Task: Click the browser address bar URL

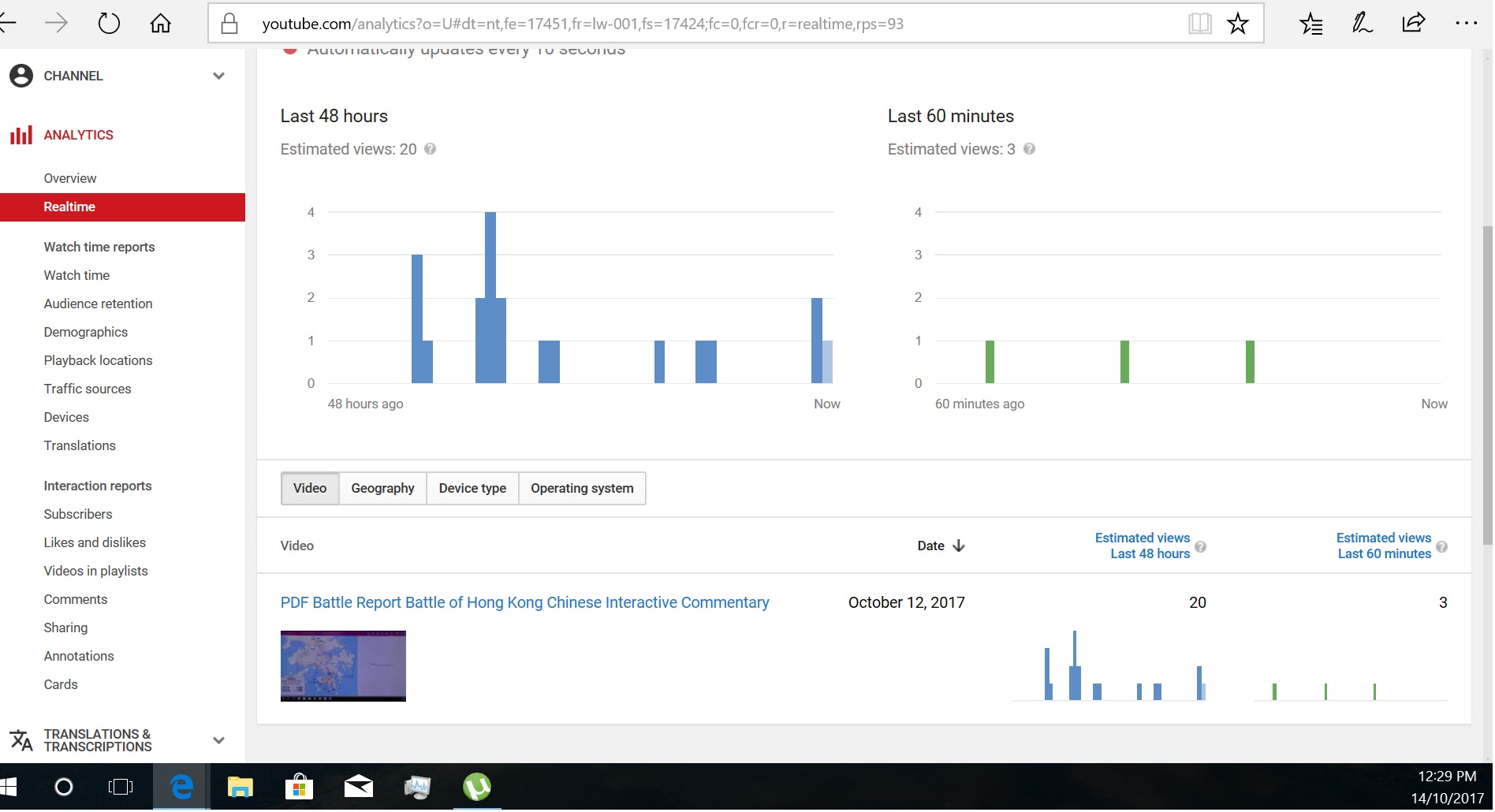Action: tap(583, 24)
